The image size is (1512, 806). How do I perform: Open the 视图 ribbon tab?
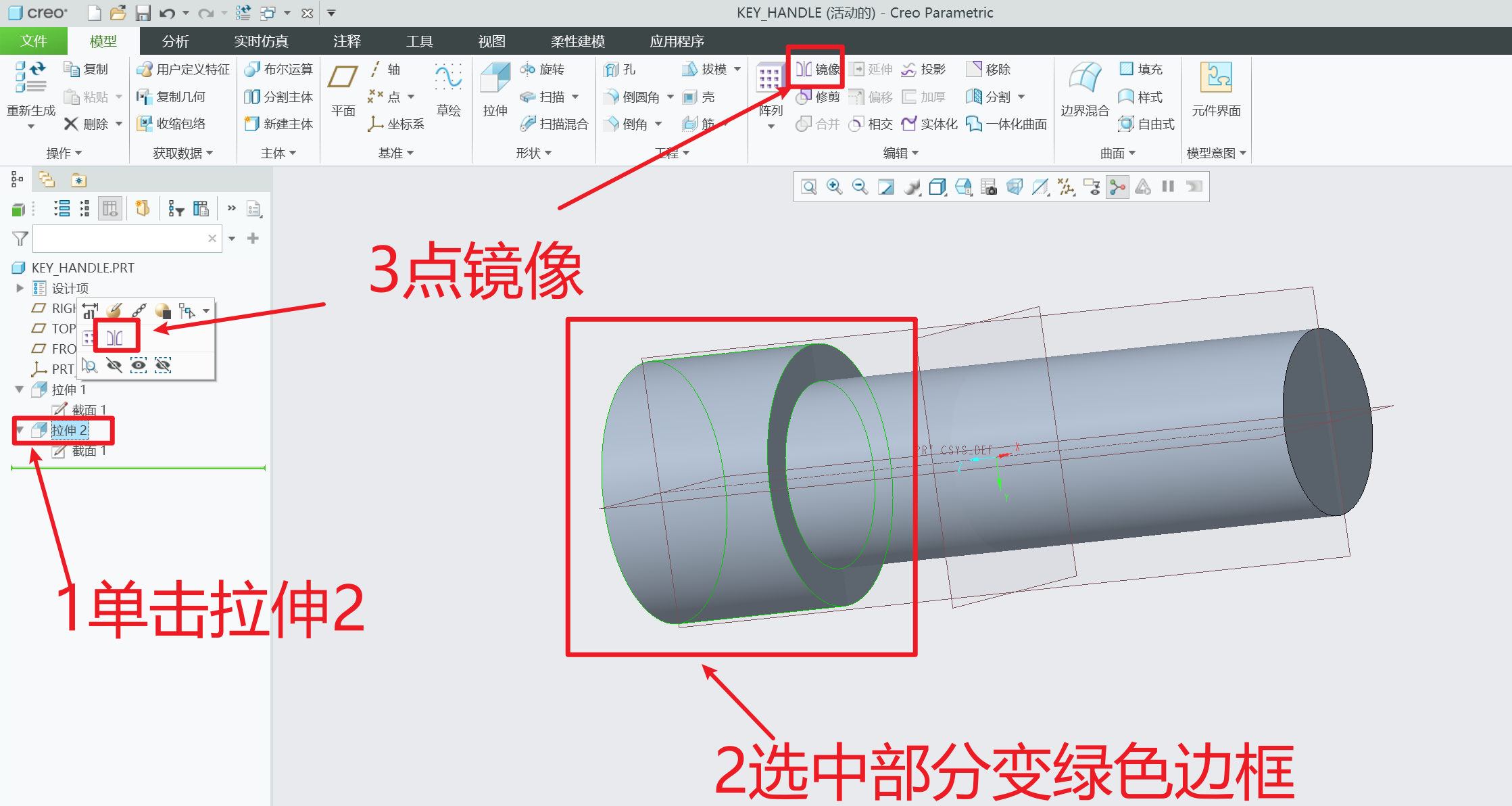coord(491,41)
